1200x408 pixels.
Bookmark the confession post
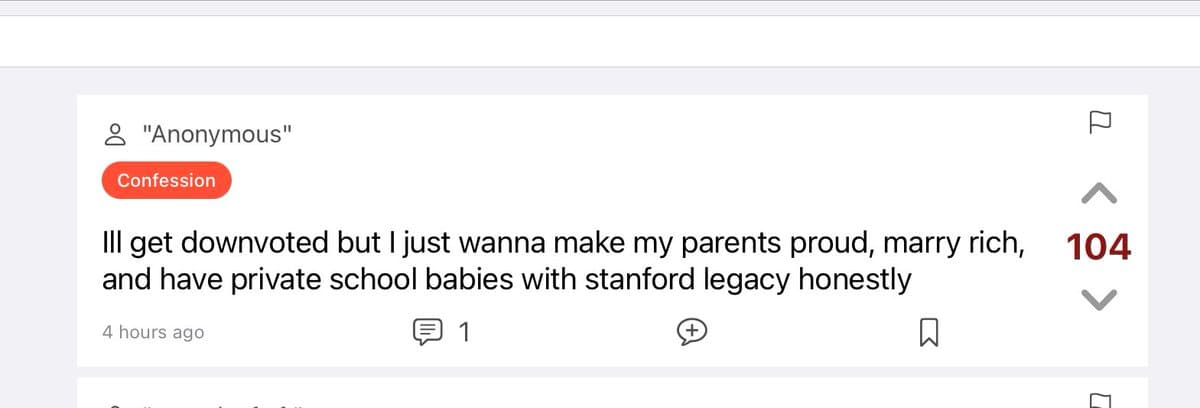(928, 330)
